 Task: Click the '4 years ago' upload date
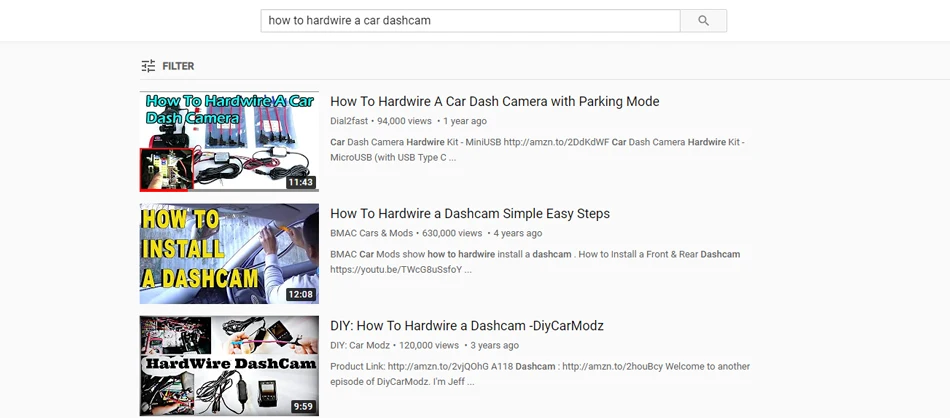[x=517, y=233]
